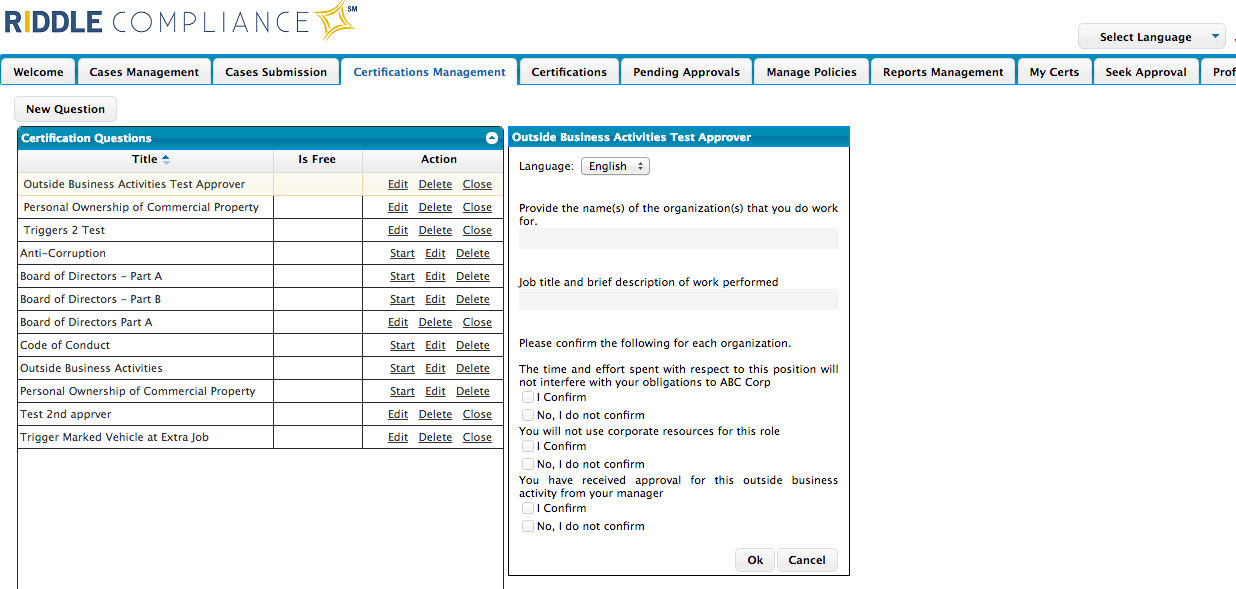Open the Pending Approvals tab
Viewport: 1236px width, 589px height.
687,72
